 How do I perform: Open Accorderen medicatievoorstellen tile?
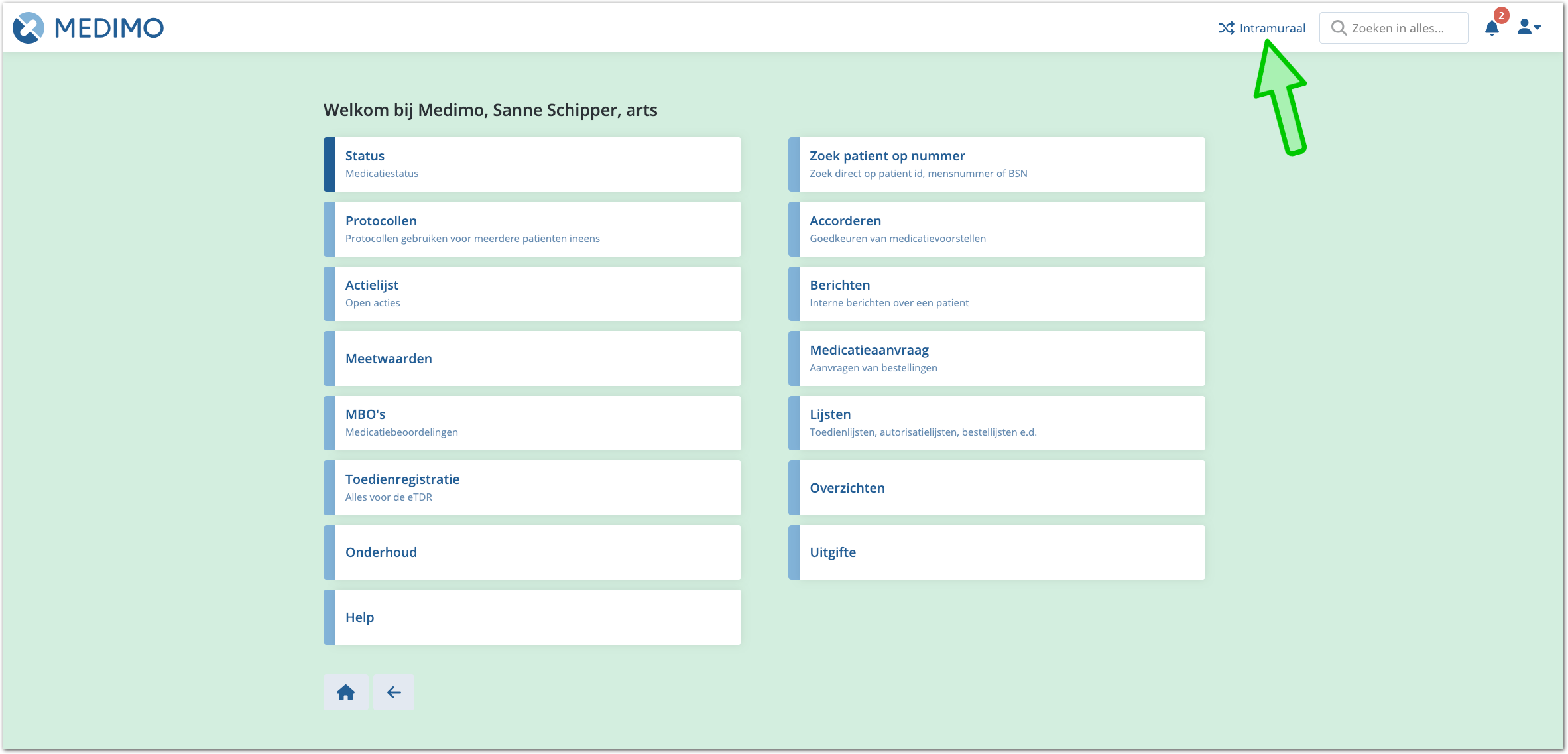pos(996,229)
